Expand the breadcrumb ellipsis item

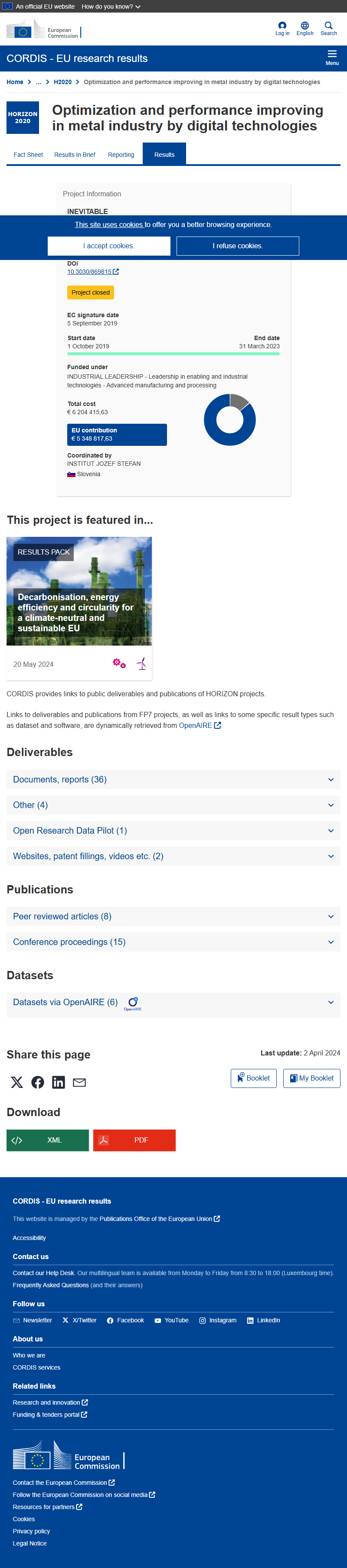(39, 82)
